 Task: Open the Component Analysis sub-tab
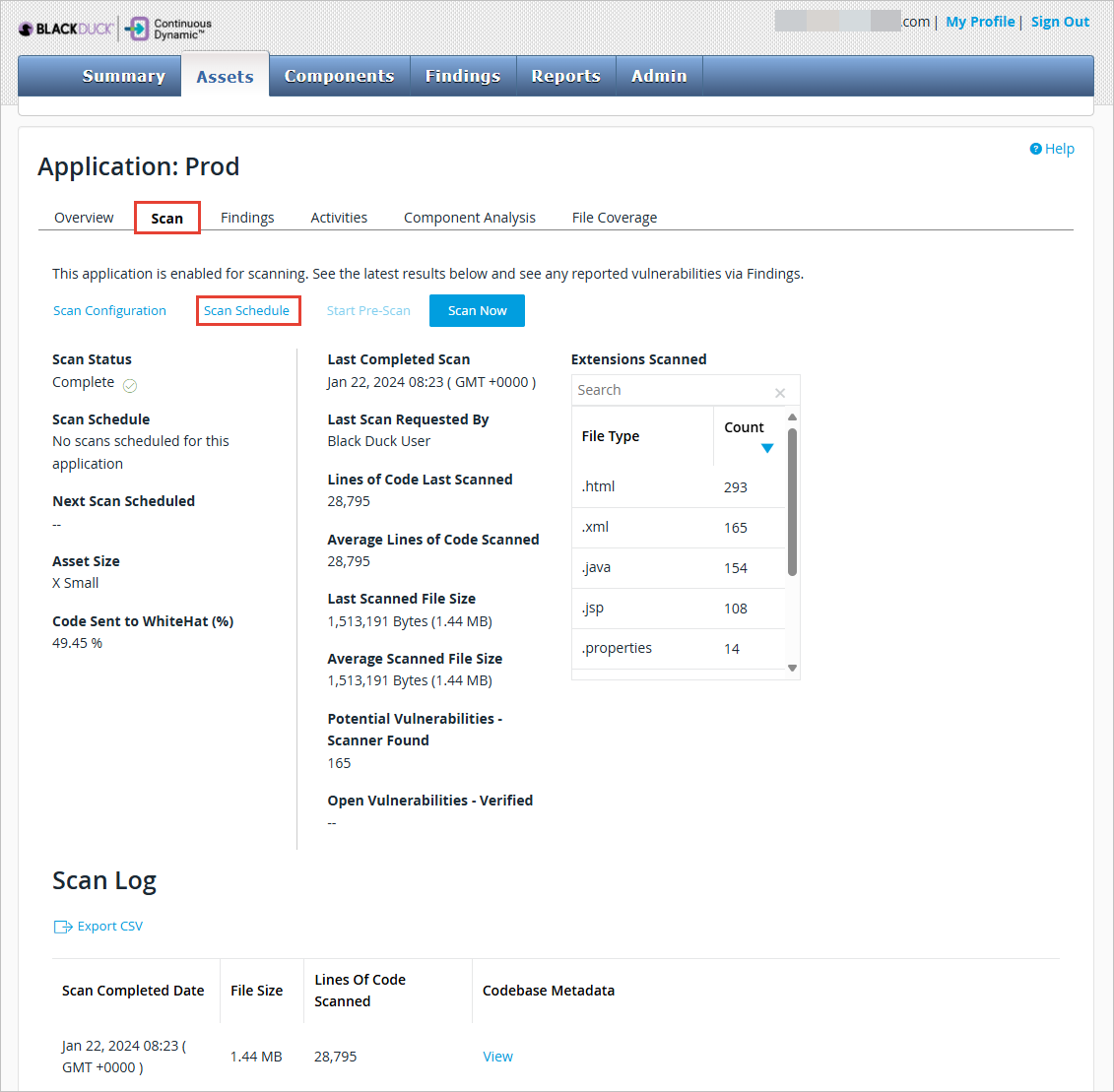coord(470,218)
